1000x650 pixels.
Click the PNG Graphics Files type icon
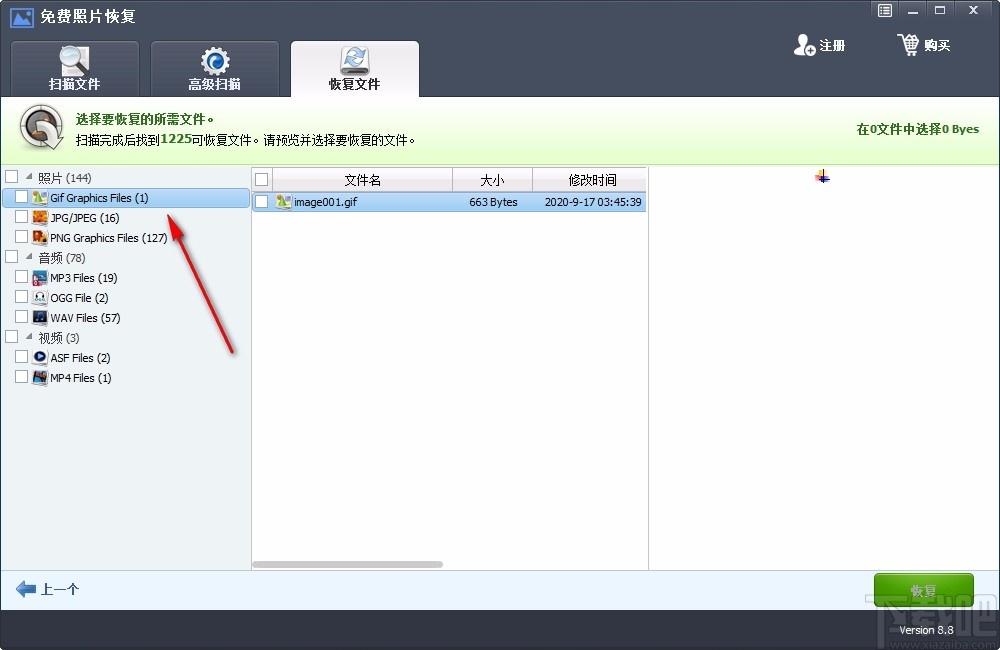(x=40, y=237)
